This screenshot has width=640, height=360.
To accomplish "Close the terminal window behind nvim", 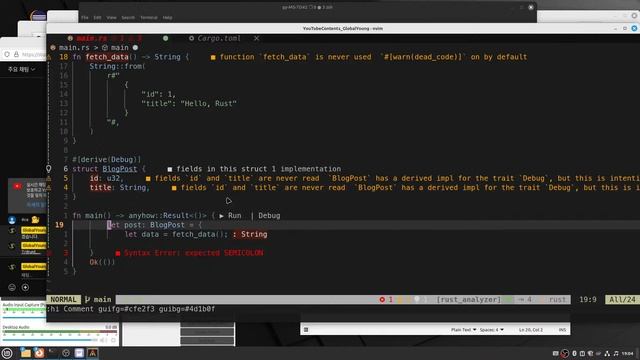I will 531,7.
